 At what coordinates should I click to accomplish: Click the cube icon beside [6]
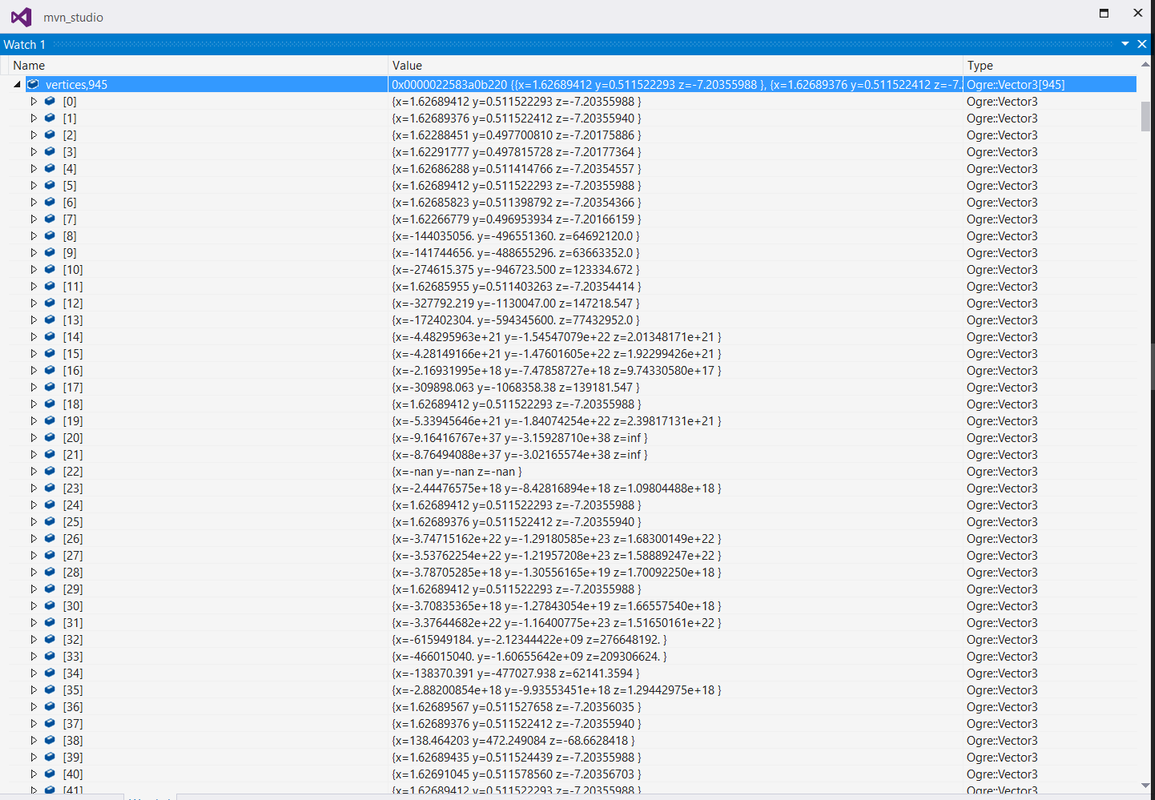coord(50,202)
